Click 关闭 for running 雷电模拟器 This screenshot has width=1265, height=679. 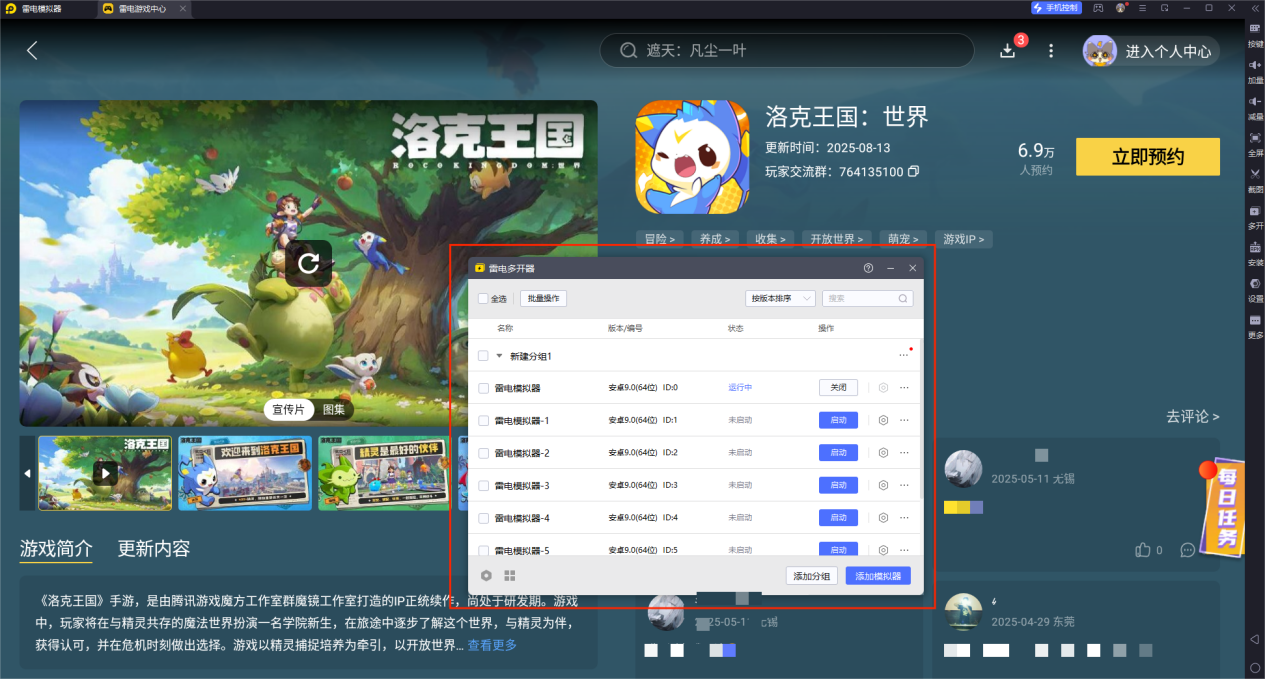(838, 388)
